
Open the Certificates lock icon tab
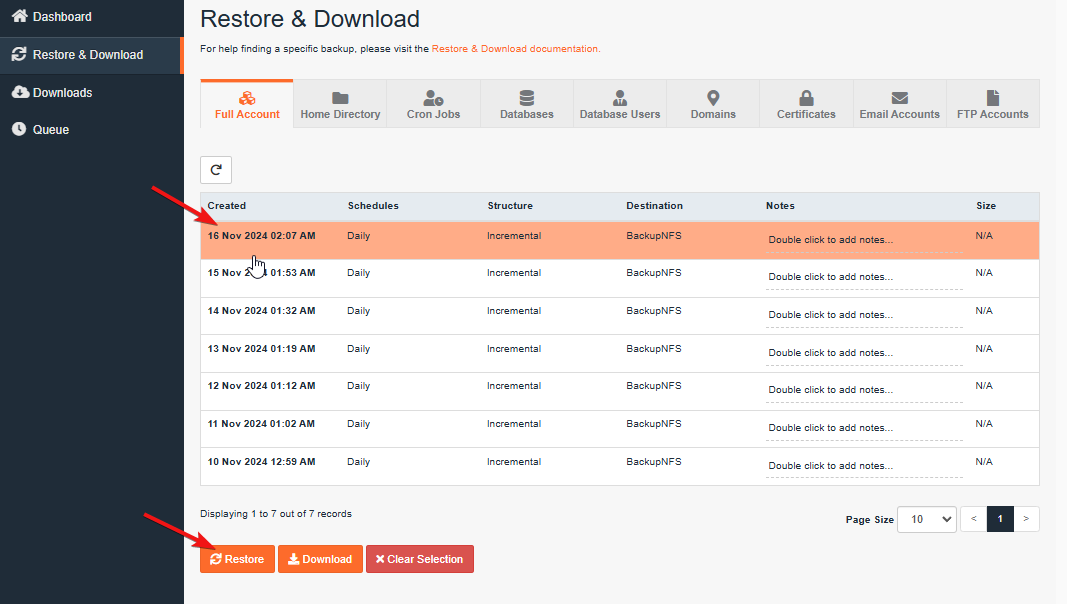(x=806, y=98)
